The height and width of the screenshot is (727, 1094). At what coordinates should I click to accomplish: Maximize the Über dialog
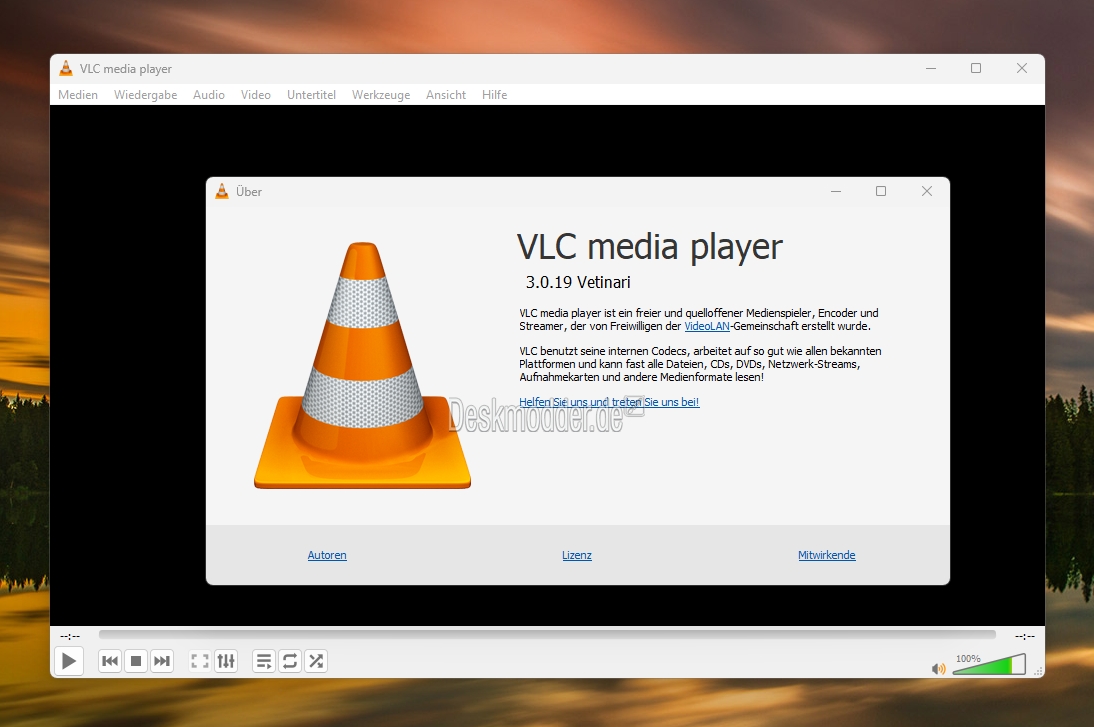881,191
